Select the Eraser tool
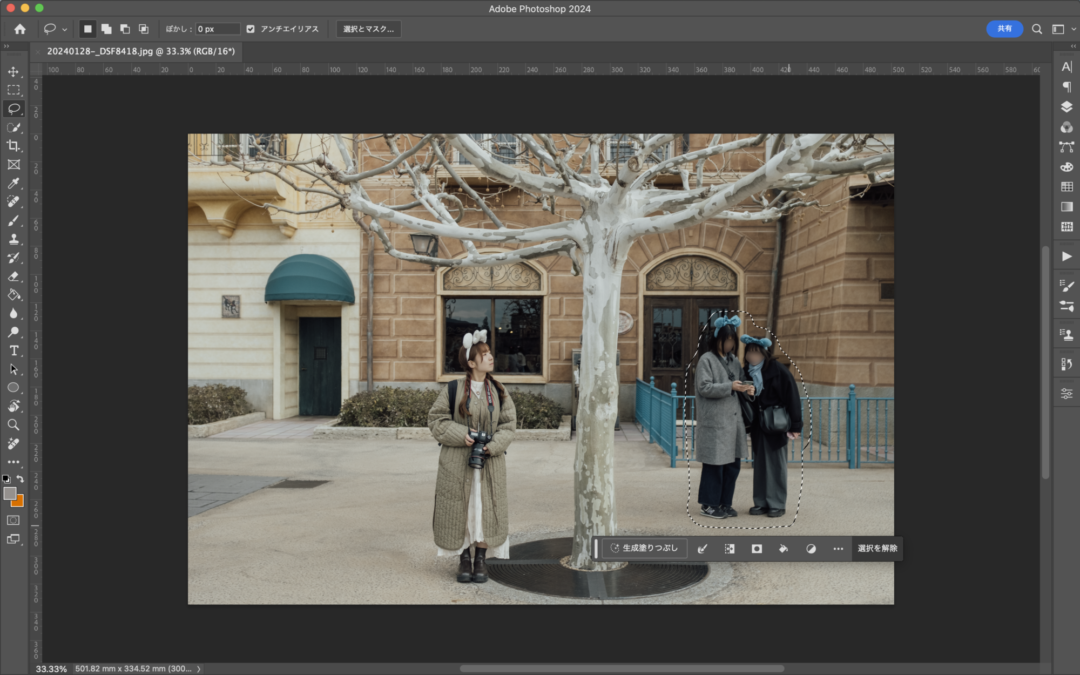The width and height of the screenshot is (1080, 675). [x=14, y=276]
